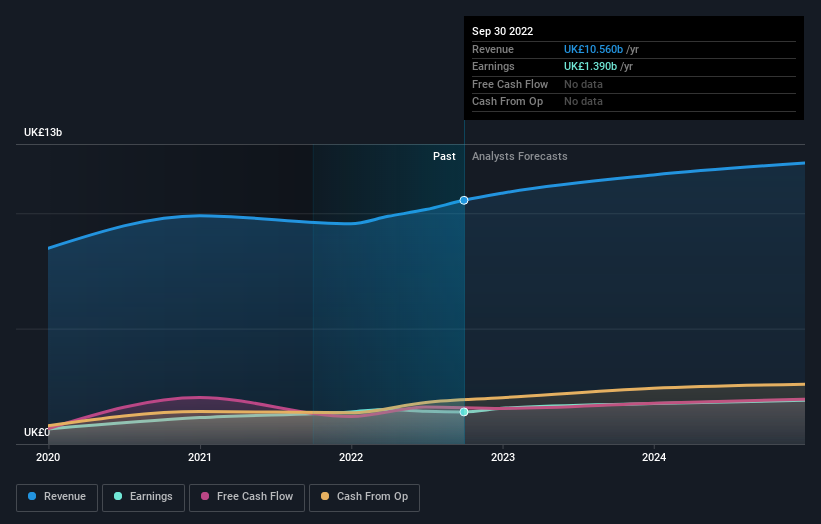Click the 2023 x-axis label
The image size is (821, 524).
point(503,458)
